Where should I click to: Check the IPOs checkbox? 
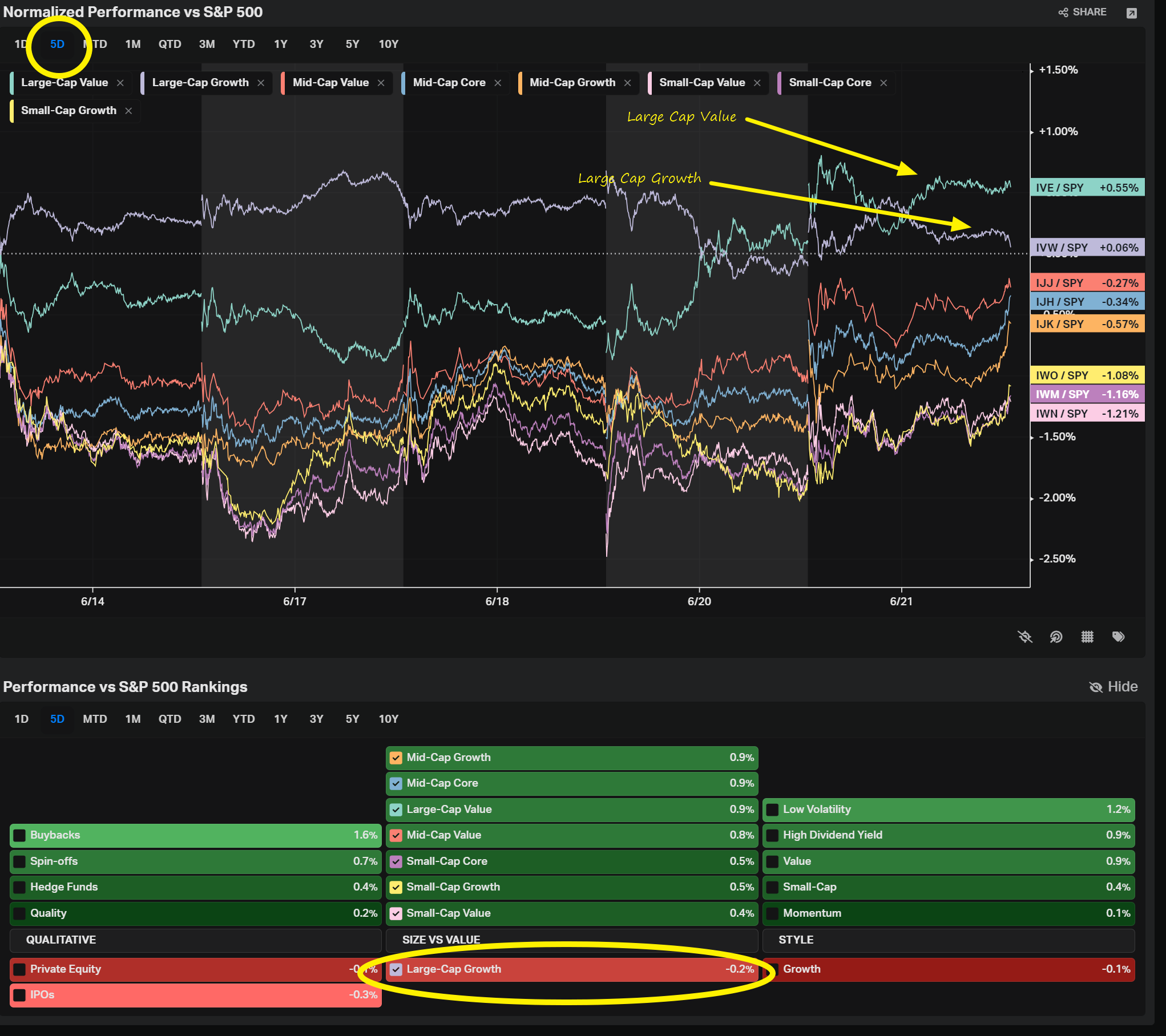[19, 995]
